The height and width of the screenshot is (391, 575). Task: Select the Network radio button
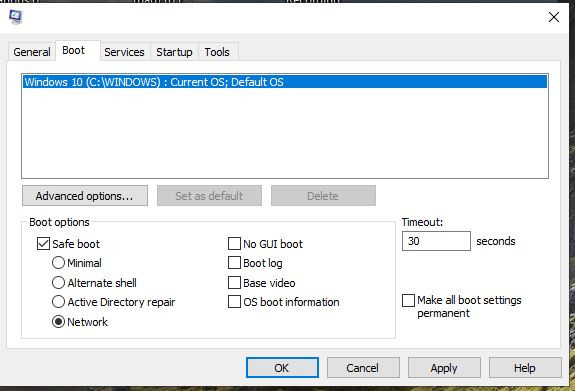[x=58, y=322]
